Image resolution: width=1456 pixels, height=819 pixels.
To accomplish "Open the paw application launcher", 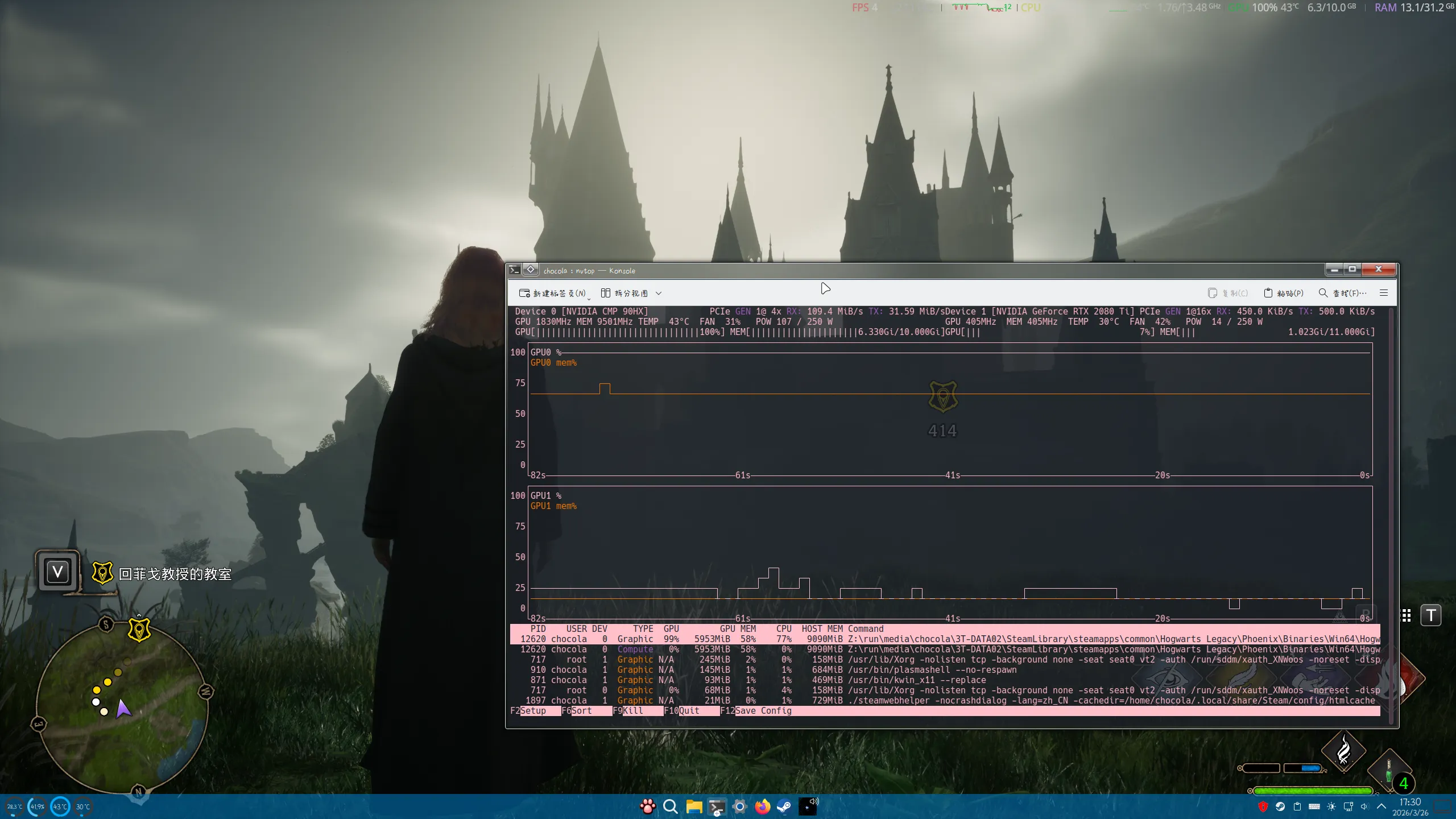I will (x=647, y=806).
